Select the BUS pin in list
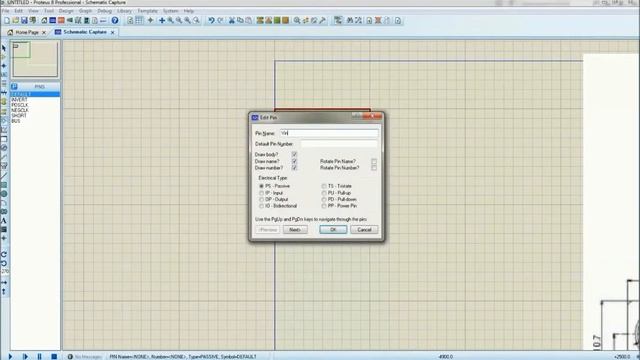Screen dimensions: 640x360 pyautogui.click(x=16, y=121)
